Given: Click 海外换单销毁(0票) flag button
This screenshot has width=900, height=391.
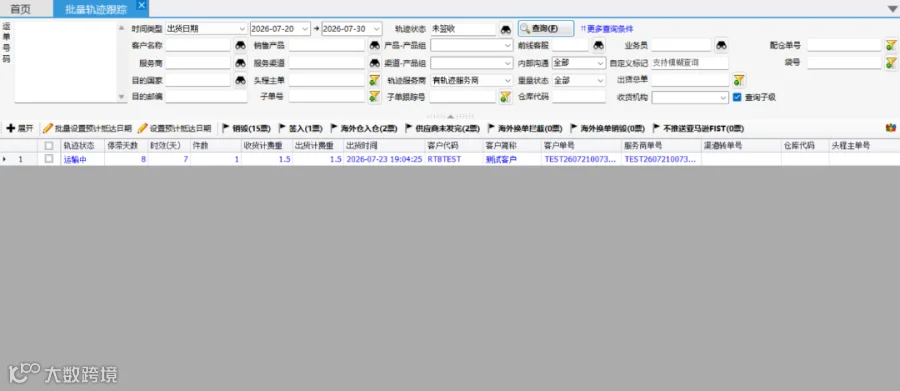Looking at the screenshot, I should [x=607, y=128].
